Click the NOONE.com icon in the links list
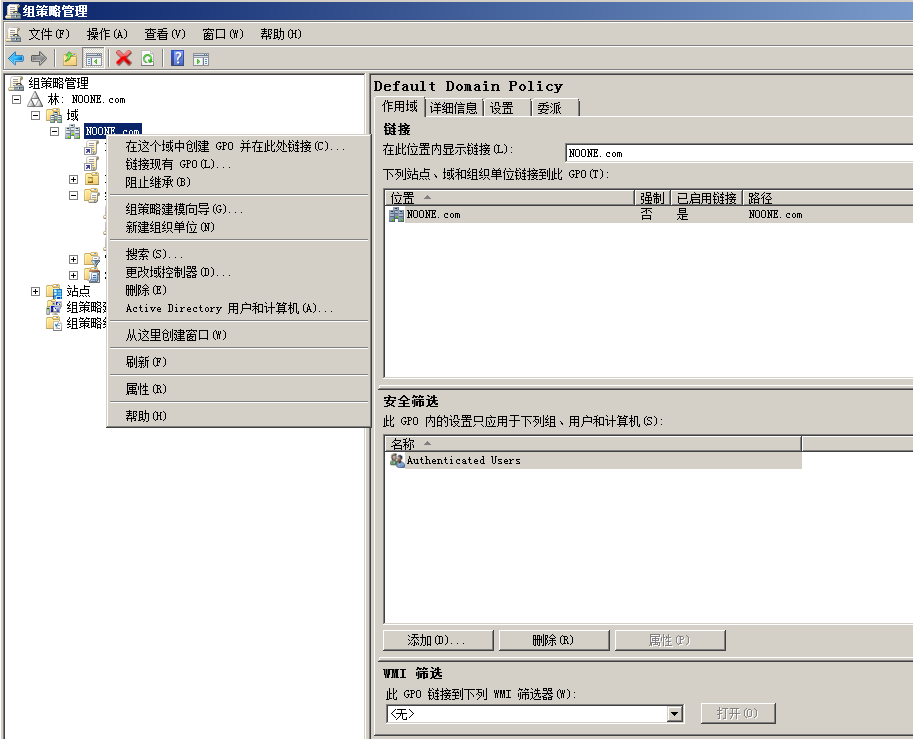This screenshot has height=739, width=913. pyautogui.click(x=397, y=214)
